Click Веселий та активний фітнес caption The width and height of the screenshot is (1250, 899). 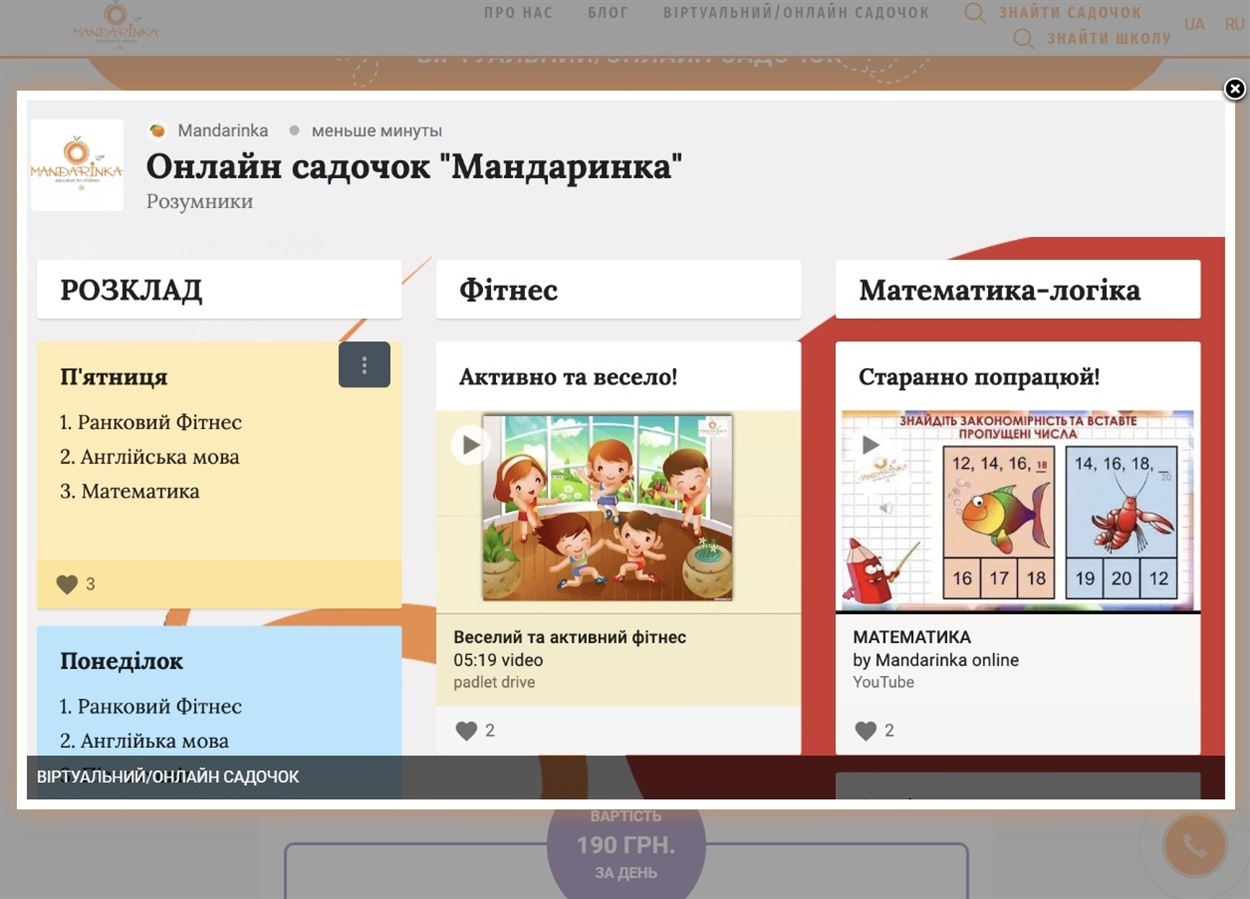point(570,637)
